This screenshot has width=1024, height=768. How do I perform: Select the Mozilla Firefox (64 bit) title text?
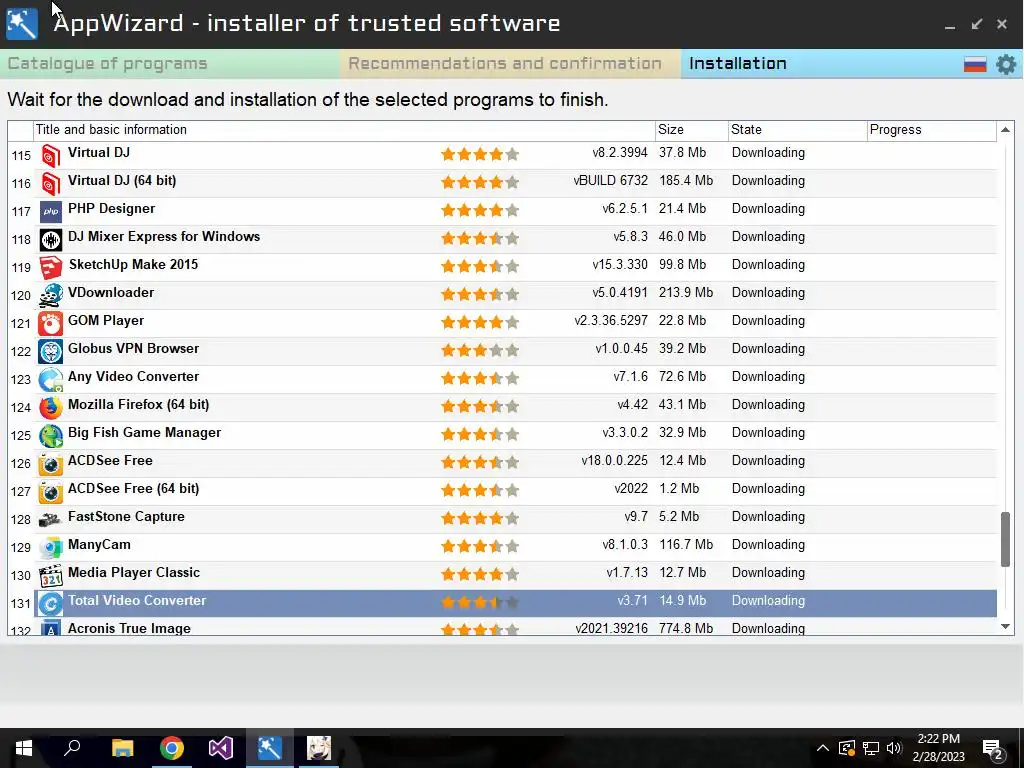[x=138, y=405]
